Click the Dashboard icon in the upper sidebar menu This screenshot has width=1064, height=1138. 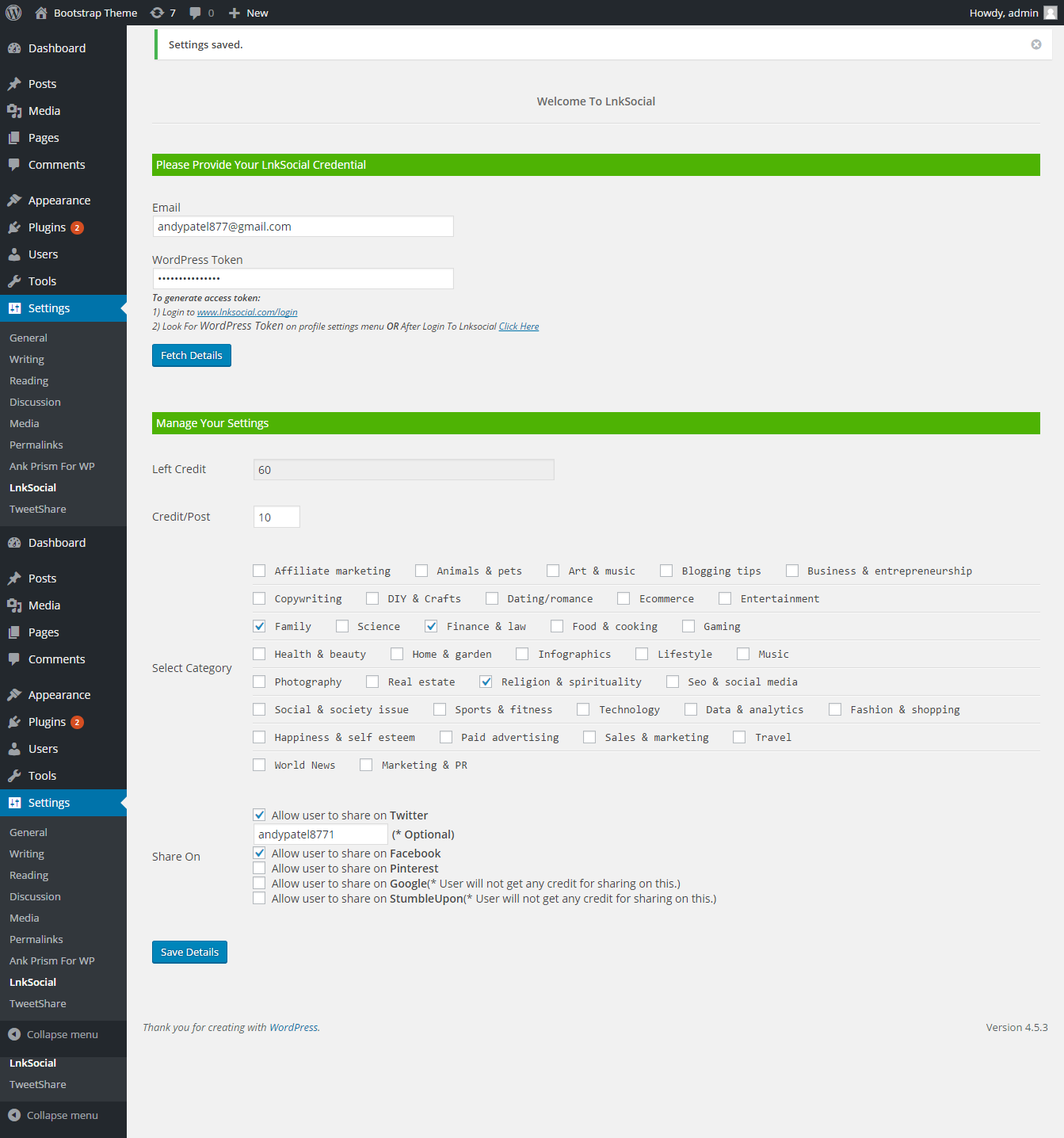14,48
